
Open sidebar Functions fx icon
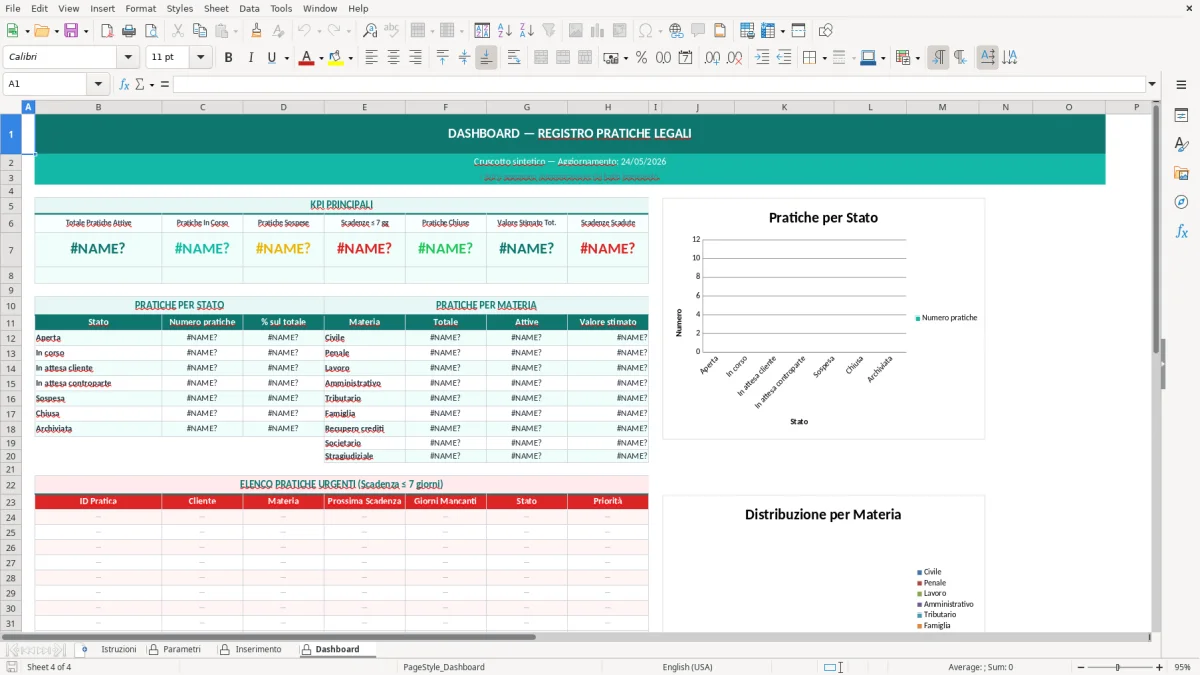[x=1181, y=231]
